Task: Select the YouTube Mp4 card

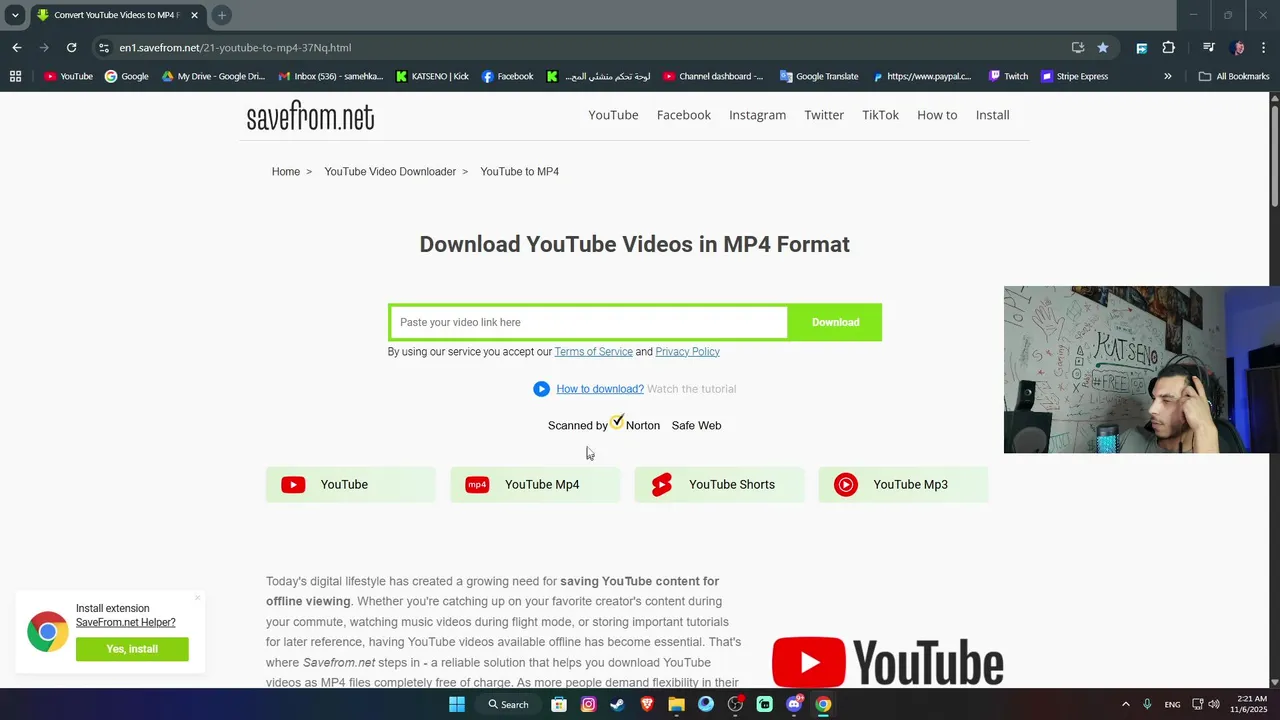Action: (x=535, y=485)
